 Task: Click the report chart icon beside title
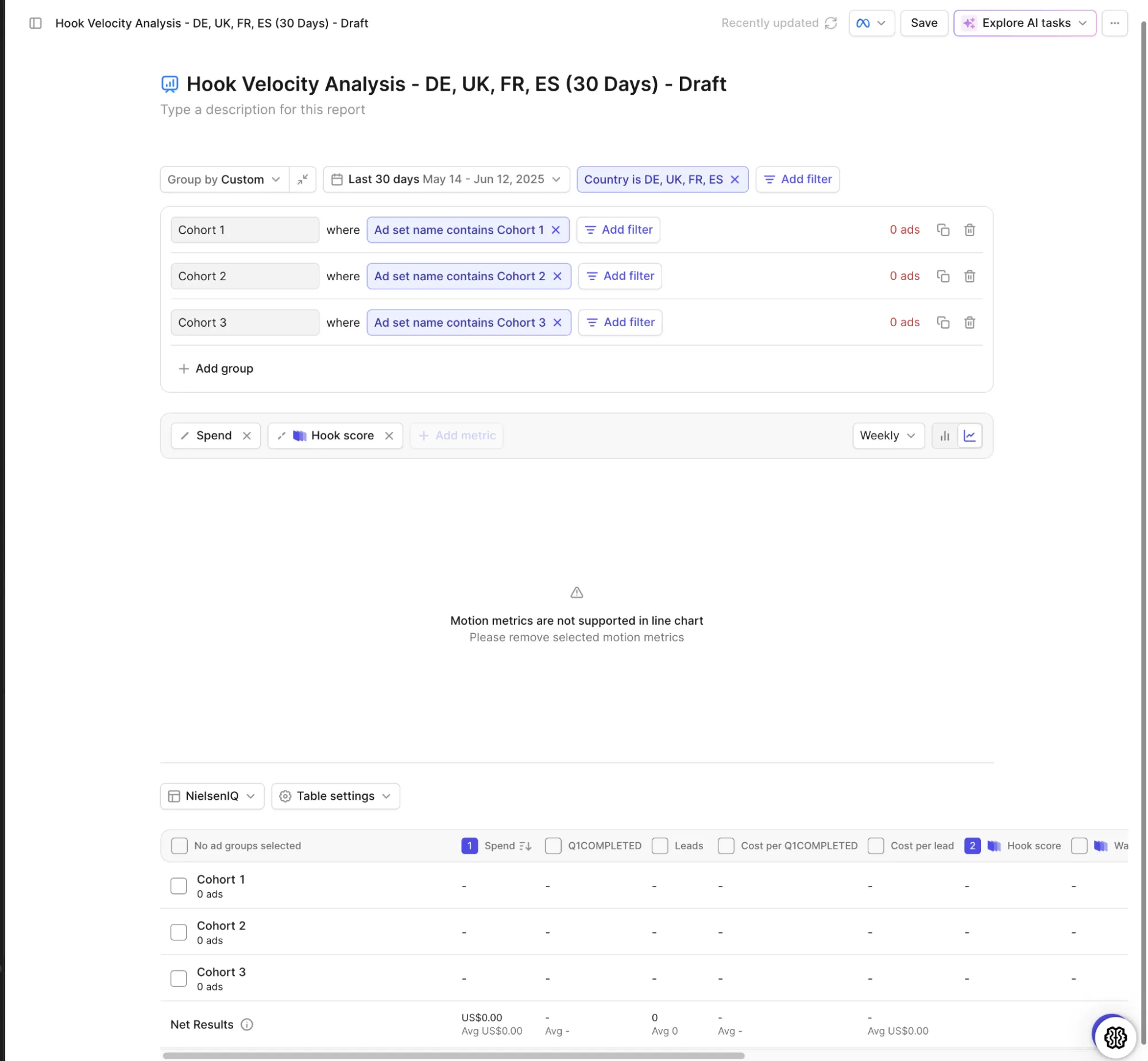[x=169, y=84]
